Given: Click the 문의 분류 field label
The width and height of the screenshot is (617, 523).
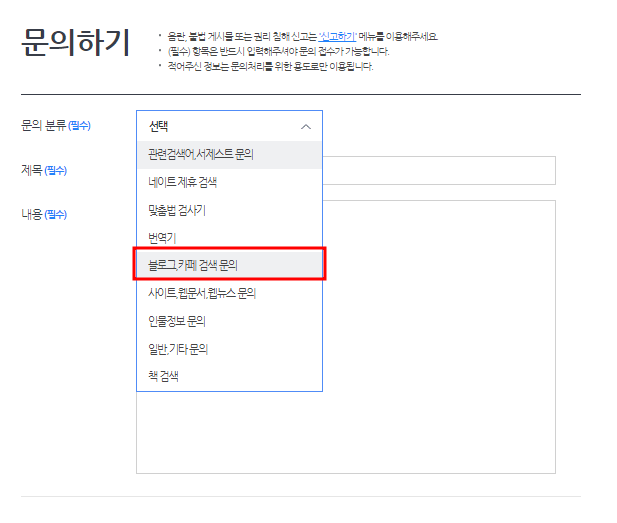Looking at the screenshot, I should tap(55, 126).
